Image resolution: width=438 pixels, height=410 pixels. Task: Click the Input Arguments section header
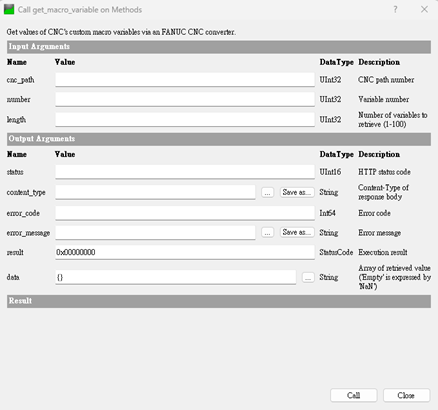[219, 47]
